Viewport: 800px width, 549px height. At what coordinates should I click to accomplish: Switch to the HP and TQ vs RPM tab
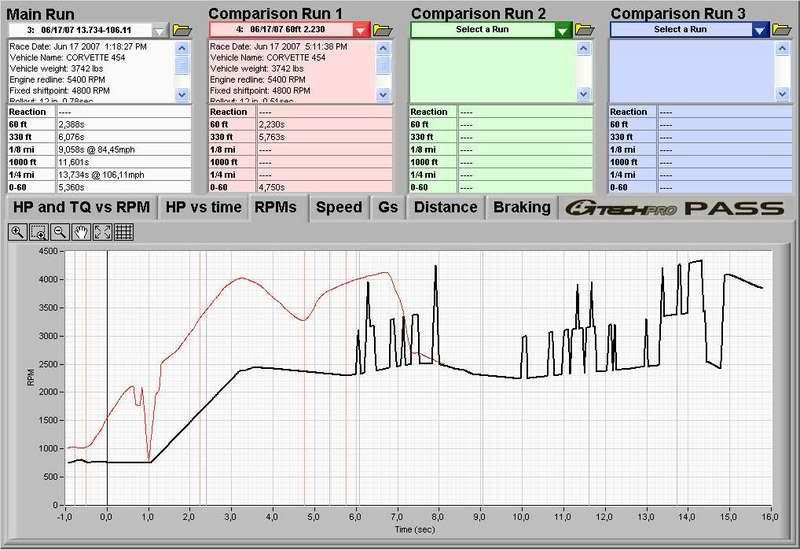pyautogui.click(x=80, y=207)
